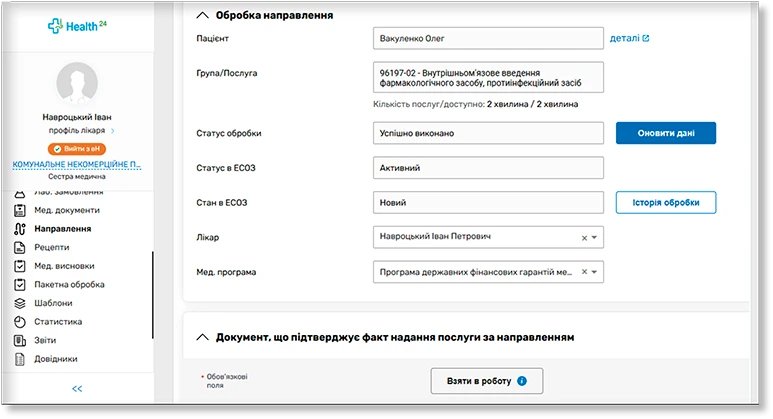Screen dimensions: 773x419
Task: Click the 'Навроцький Іван' user name text
Action: click(77, 117)
